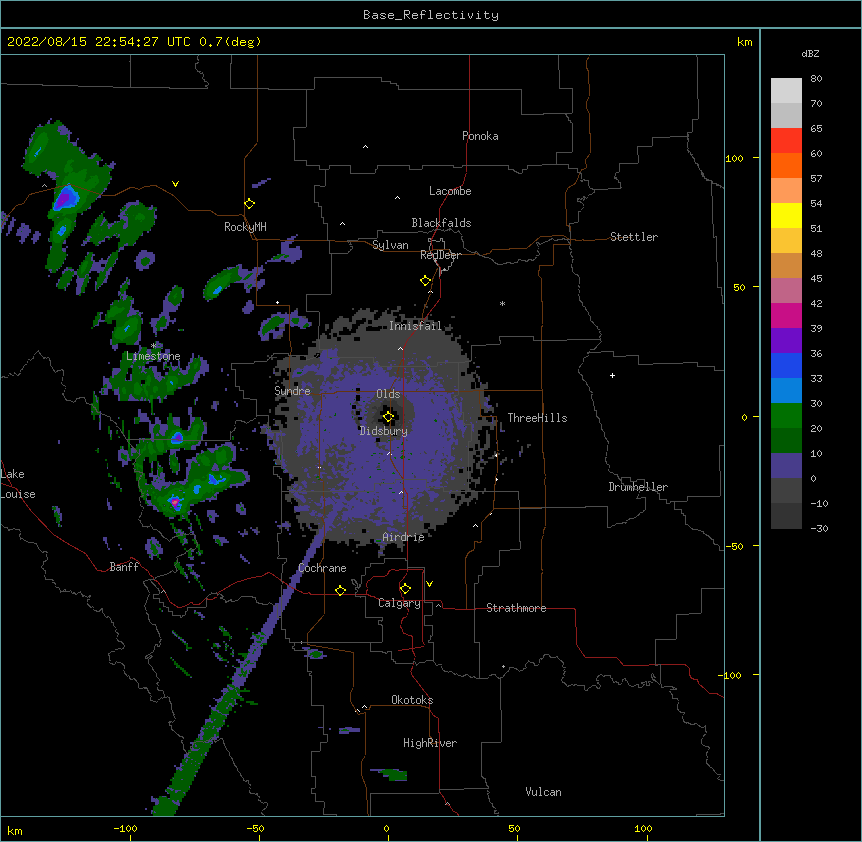The width and height of the screenshot is (862, 842).
Task: Click the yellow diamond marker above the Calgary label
Action: pos(405,589)
